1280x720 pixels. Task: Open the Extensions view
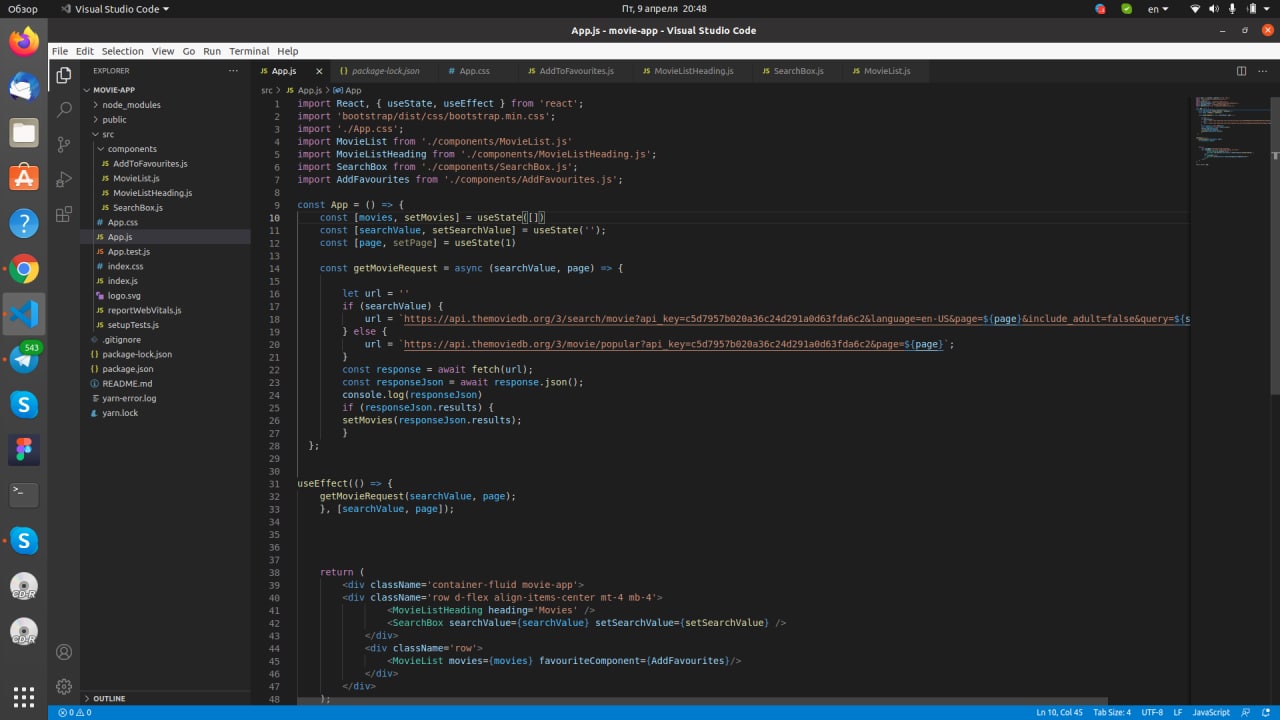[x=64, y=214]
